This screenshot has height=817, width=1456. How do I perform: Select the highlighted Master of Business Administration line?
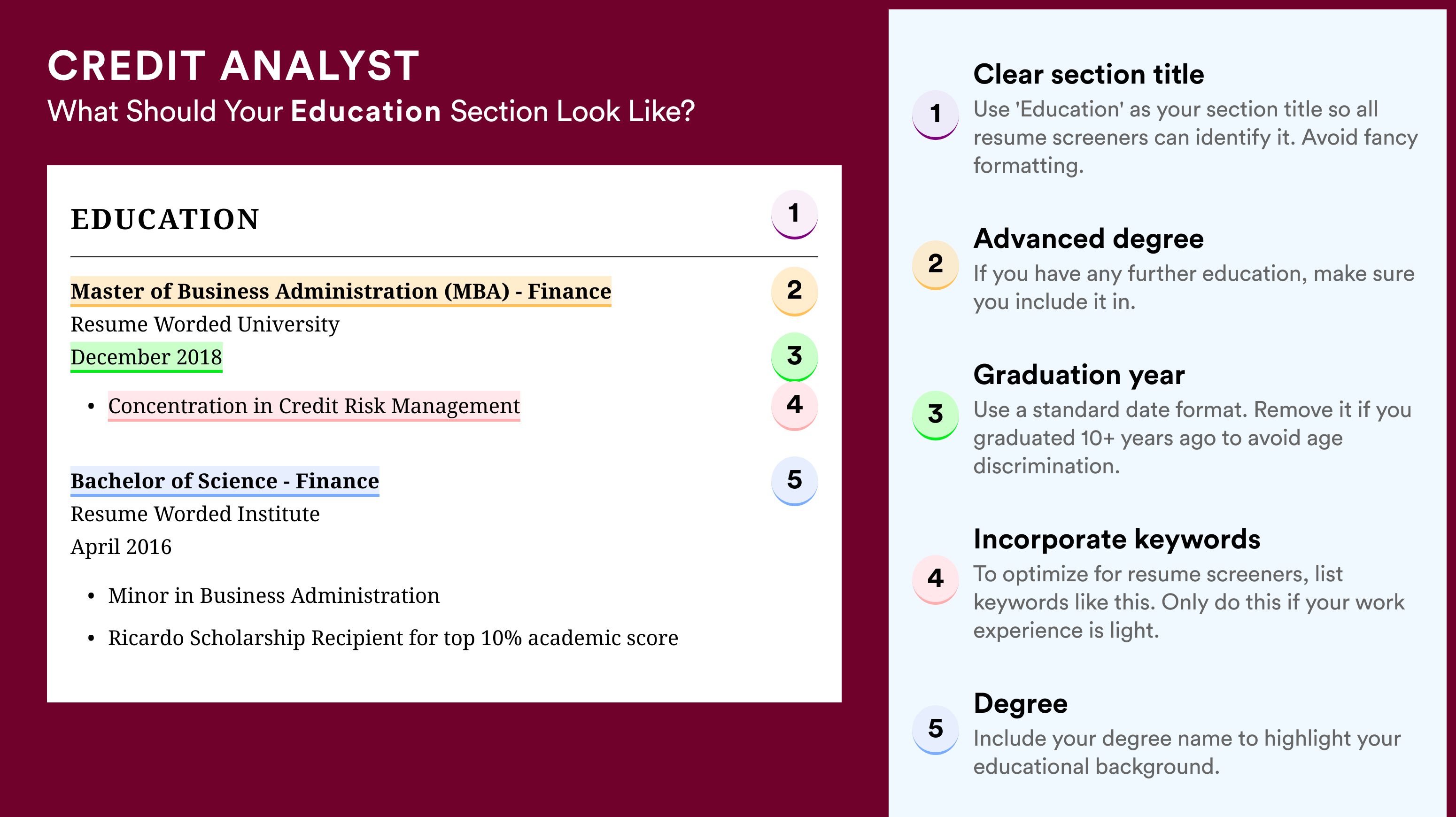point(341,292)
